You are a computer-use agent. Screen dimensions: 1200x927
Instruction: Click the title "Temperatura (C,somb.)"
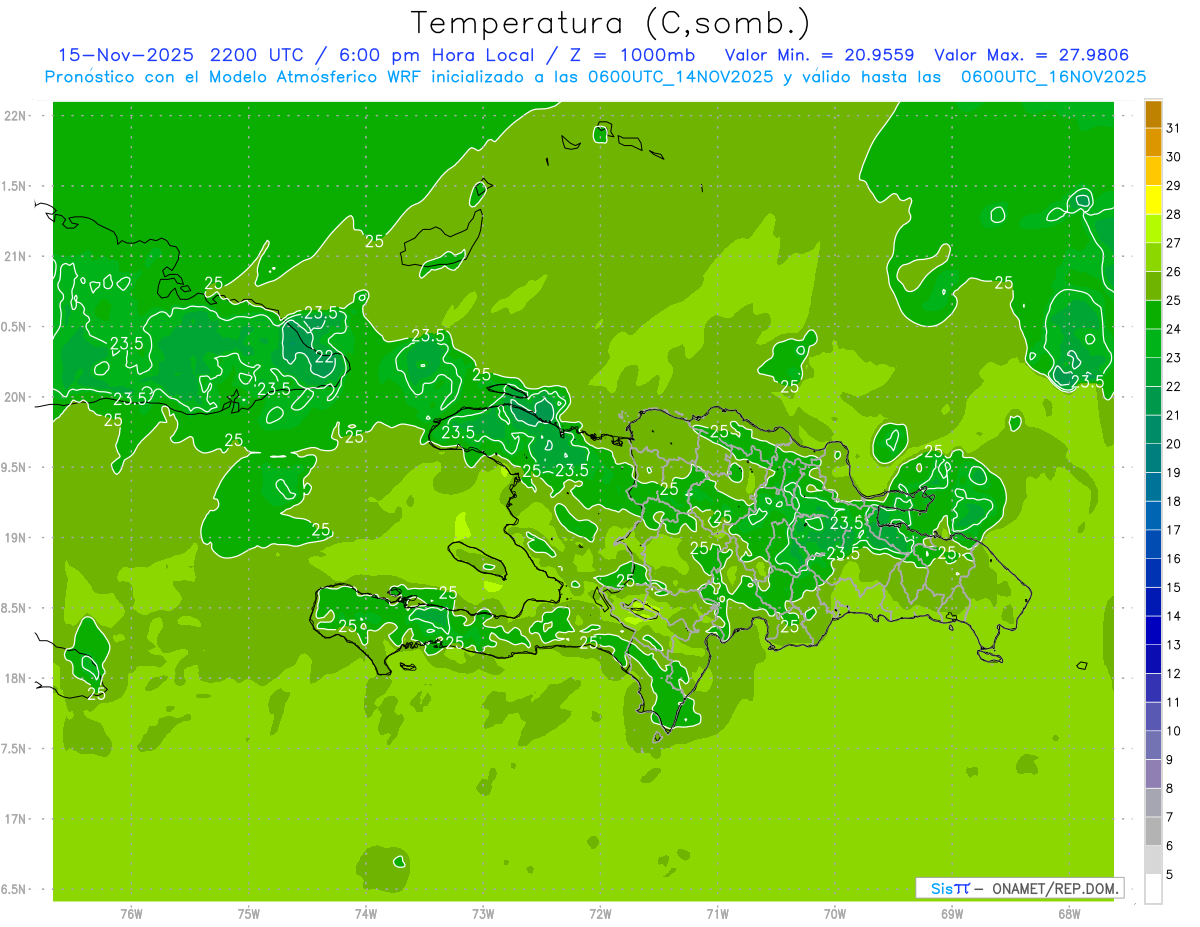[x=610, y=23]
